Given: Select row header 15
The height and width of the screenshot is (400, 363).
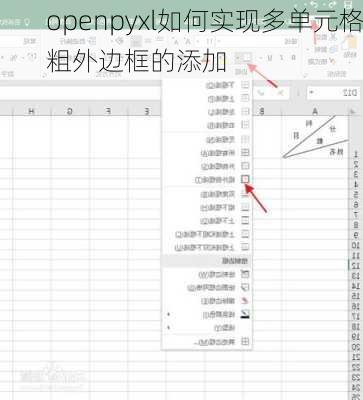Looking at the screenshot, I should tap(356, 296).
